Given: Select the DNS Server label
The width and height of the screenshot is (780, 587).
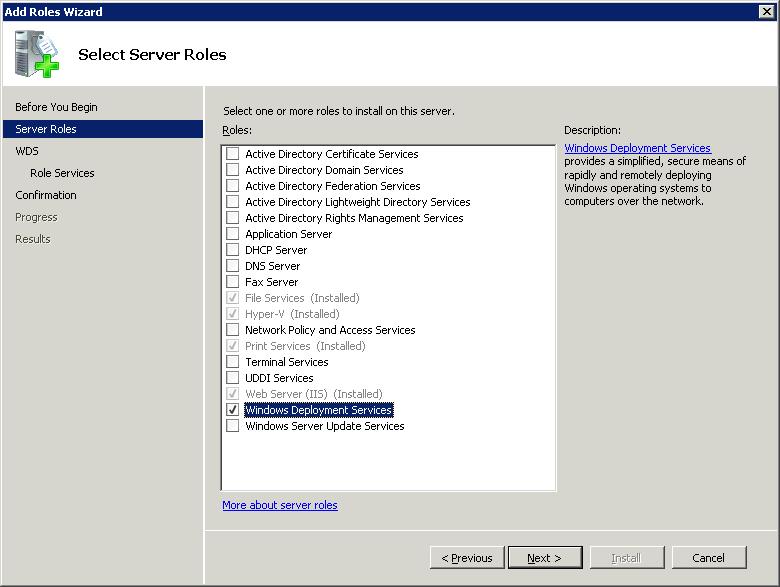Looking at the screenshot, I should [273, 266].
